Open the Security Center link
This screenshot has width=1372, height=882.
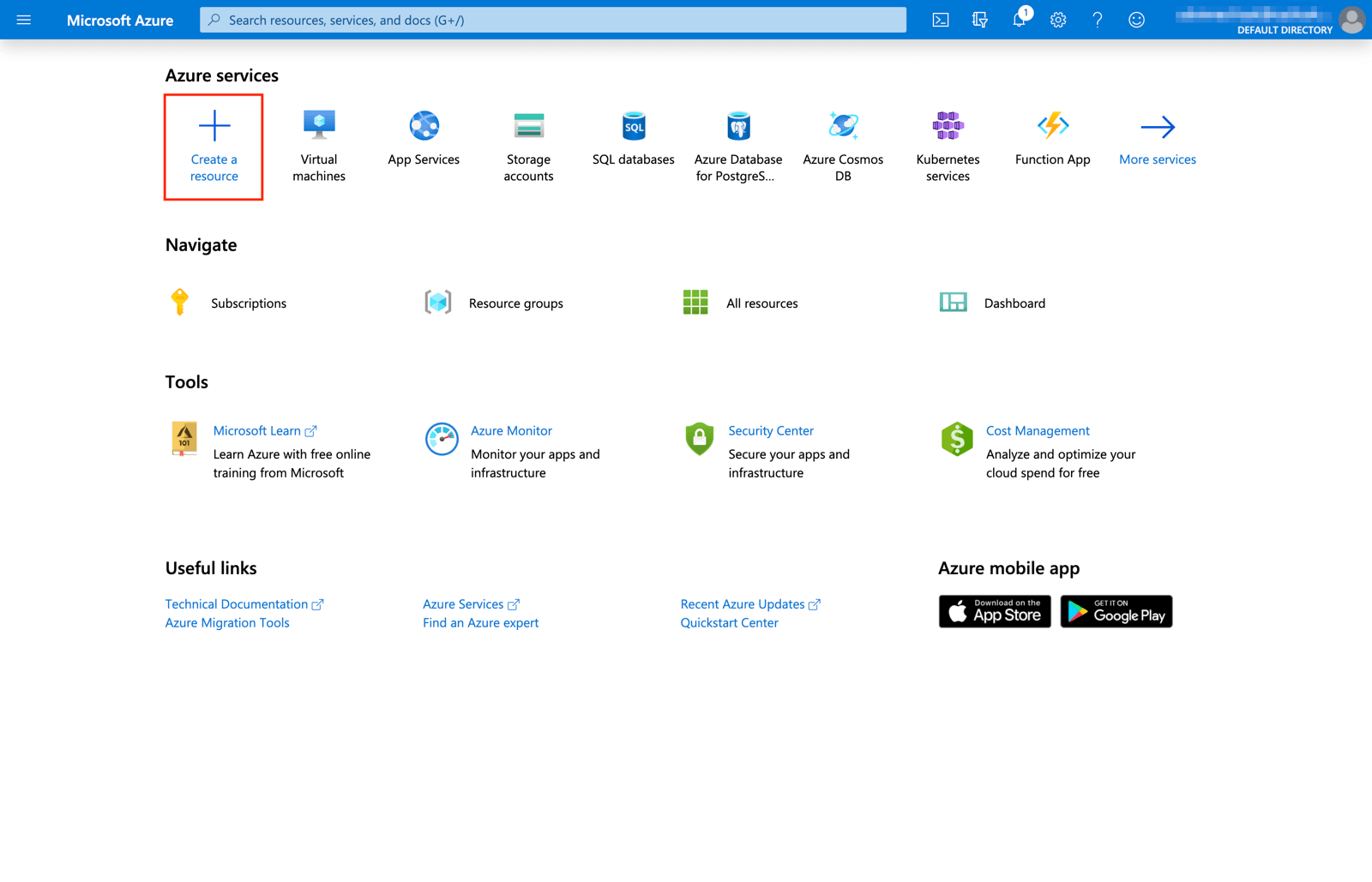click(771, 430)
